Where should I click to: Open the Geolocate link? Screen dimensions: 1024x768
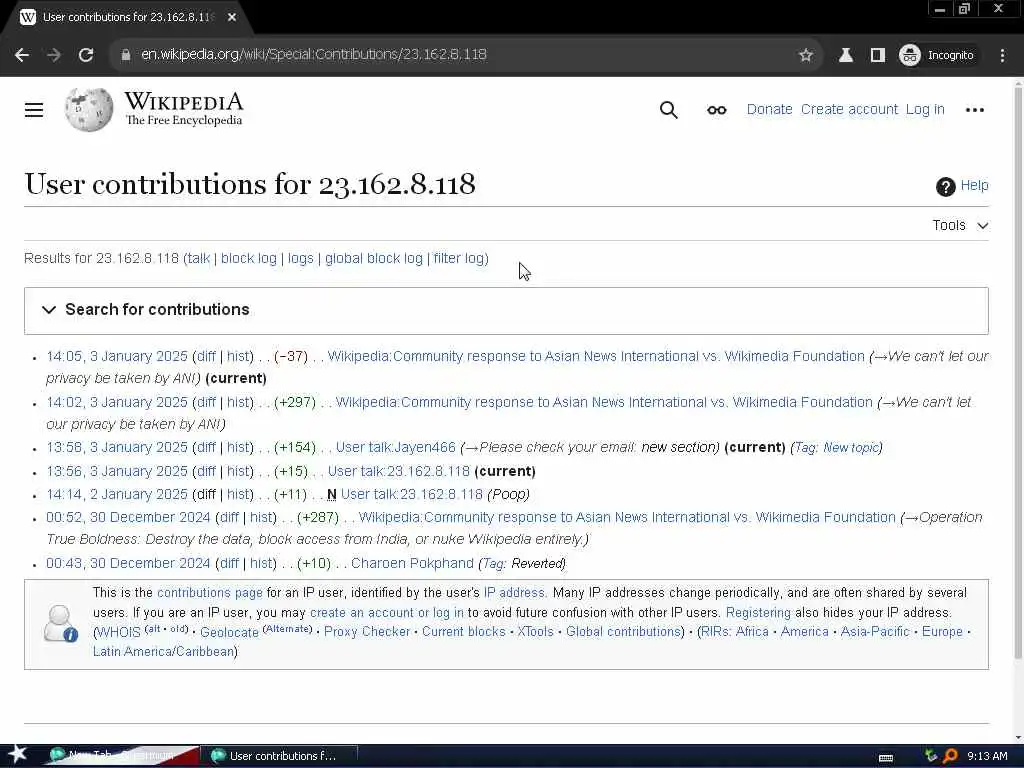coord(229,632)
